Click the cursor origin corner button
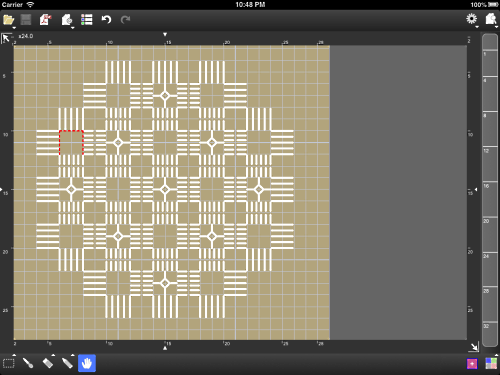The image size is (500, 375). [x=5, y=38]
